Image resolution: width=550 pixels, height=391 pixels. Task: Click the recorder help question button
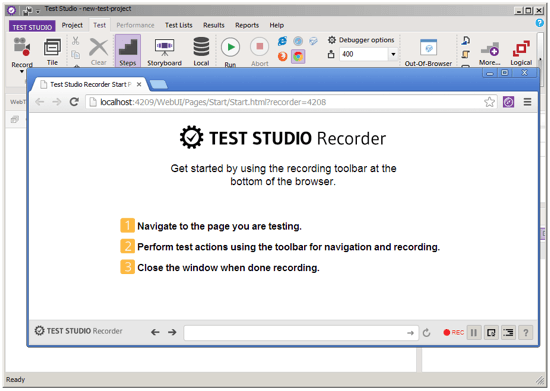click(525, 332)
